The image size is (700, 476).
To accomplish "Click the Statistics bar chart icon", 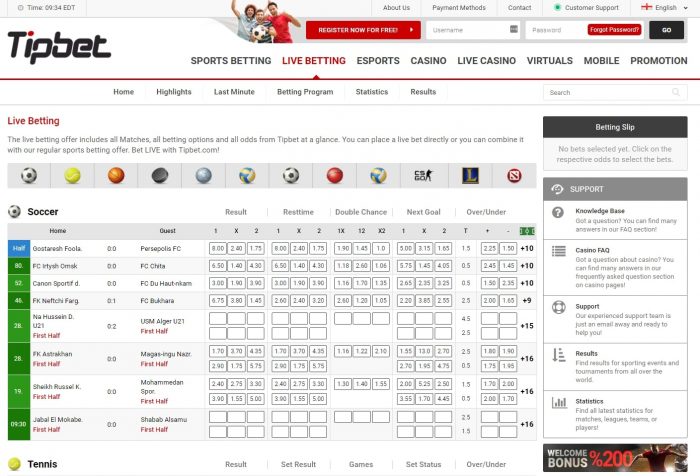I will [559, 402].
